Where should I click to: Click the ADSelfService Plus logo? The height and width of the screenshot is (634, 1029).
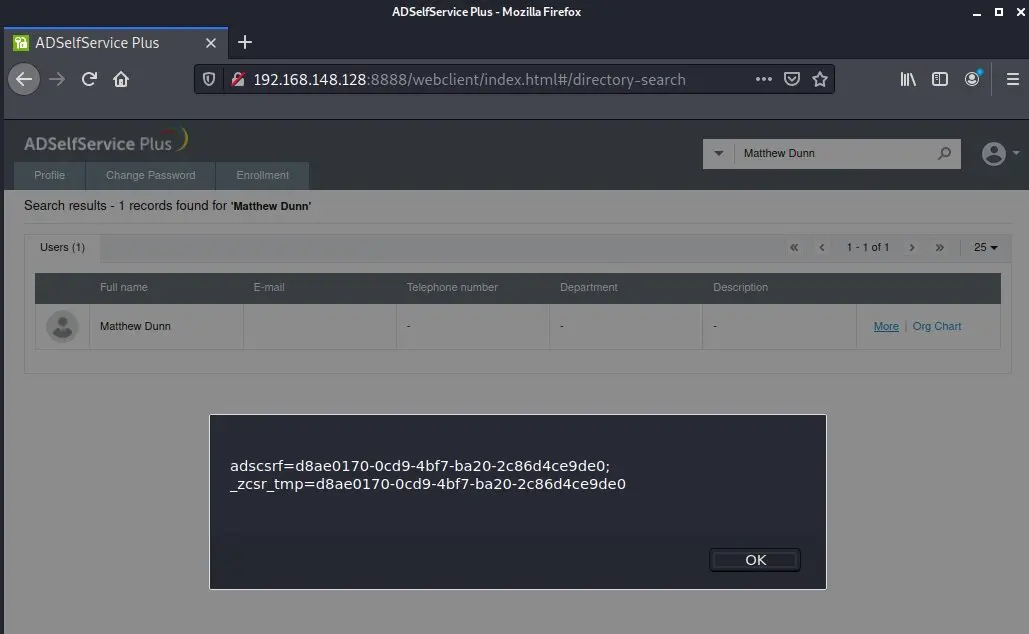[x=103, y=141]
